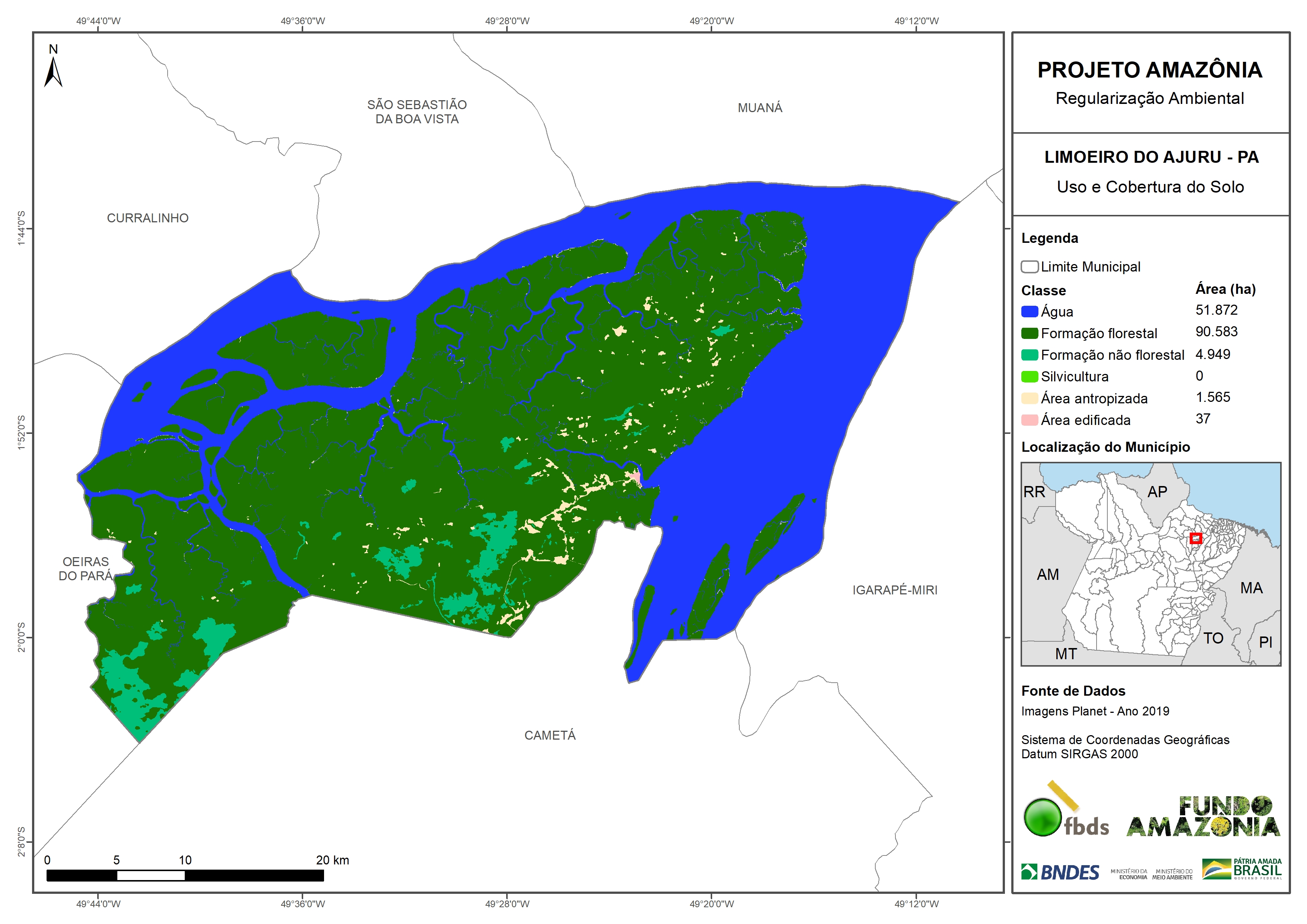Click the Pátria Amada Brasil logo
The width and height of the screenshot is (1307, 924).
click(1241, 869)
